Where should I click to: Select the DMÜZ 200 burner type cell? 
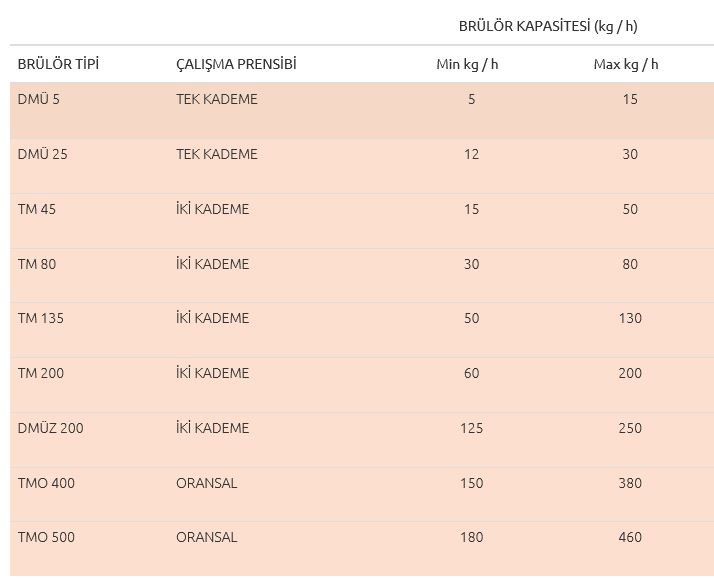[51, 428]
